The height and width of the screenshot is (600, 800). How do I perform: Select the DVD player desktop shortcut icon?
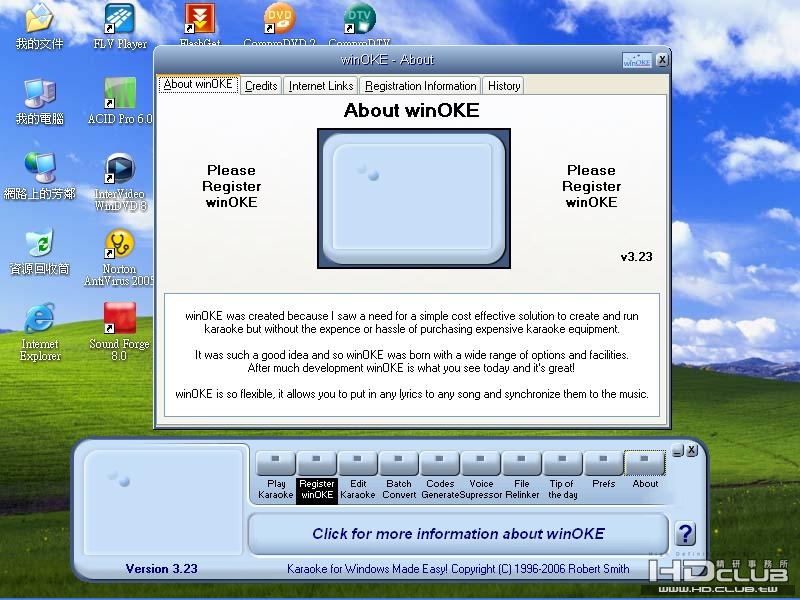tap(280, 24)
